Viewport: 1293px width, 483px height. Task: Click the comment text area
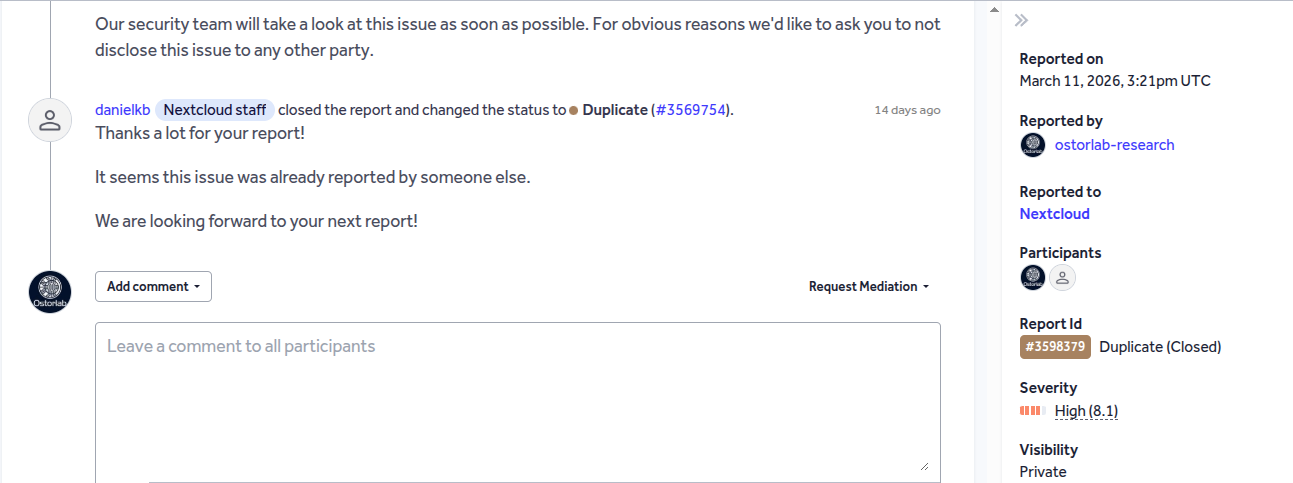pos(517,400)
